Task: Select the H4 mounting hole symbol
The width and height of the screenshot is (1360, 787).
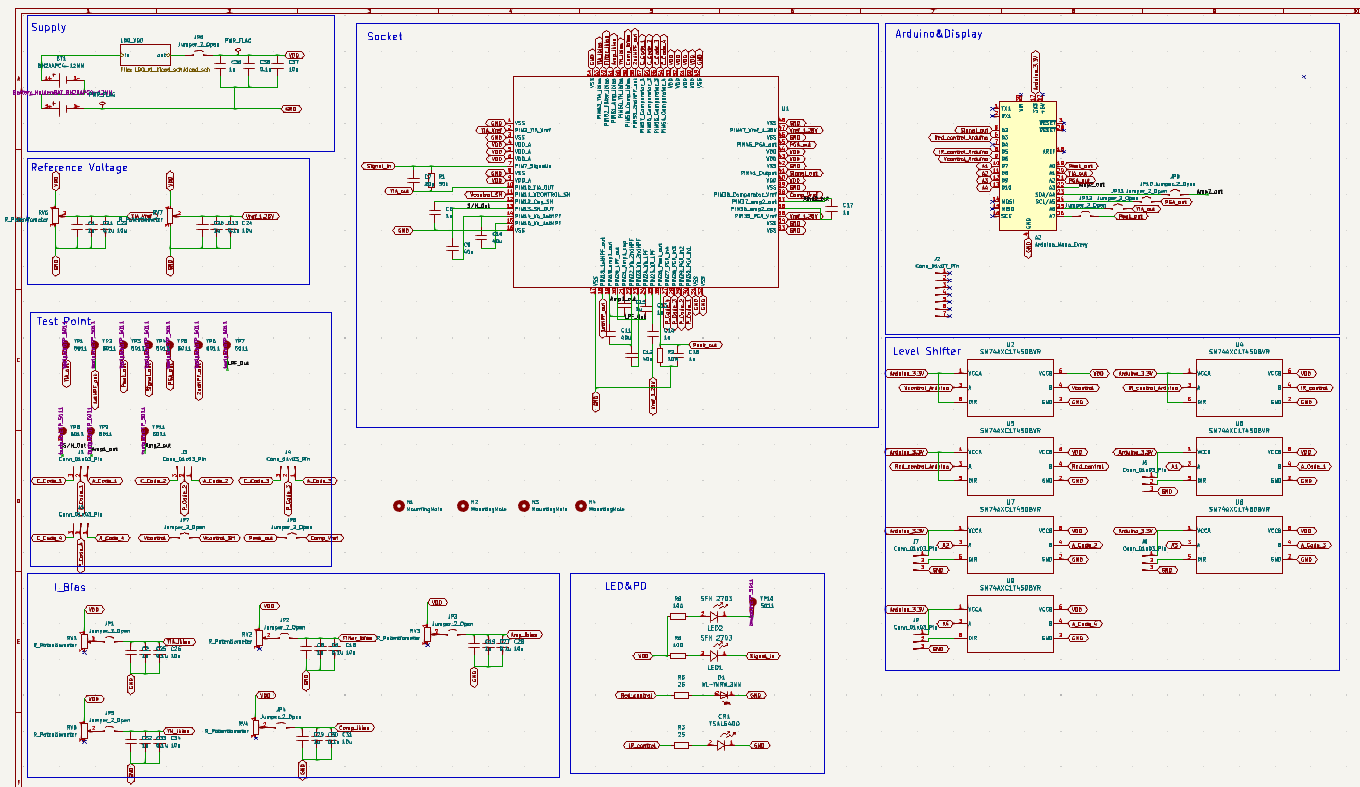Action: [581, 506]
